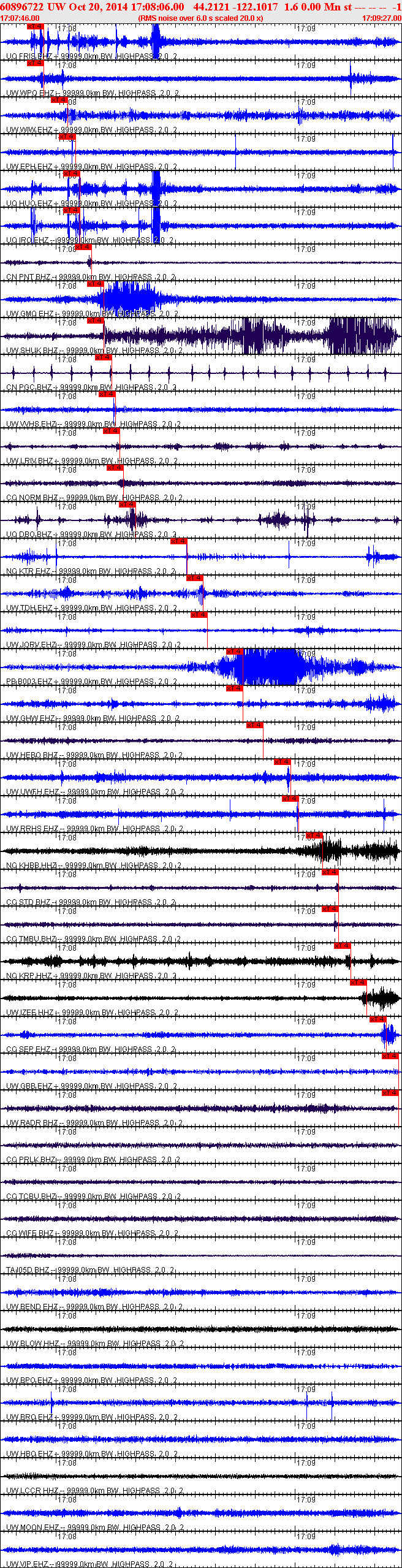Viewport: 402px width, 1568px height.
Task: Select the UO HUO EHZ station label
Action: [x=29, y=204]
